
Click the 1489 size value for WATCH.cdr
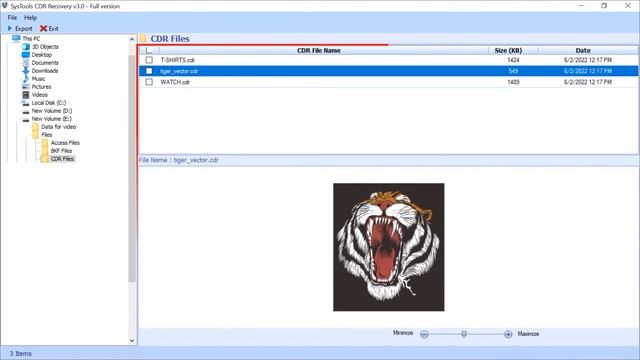pyautogui.click(x=513, y=82)
